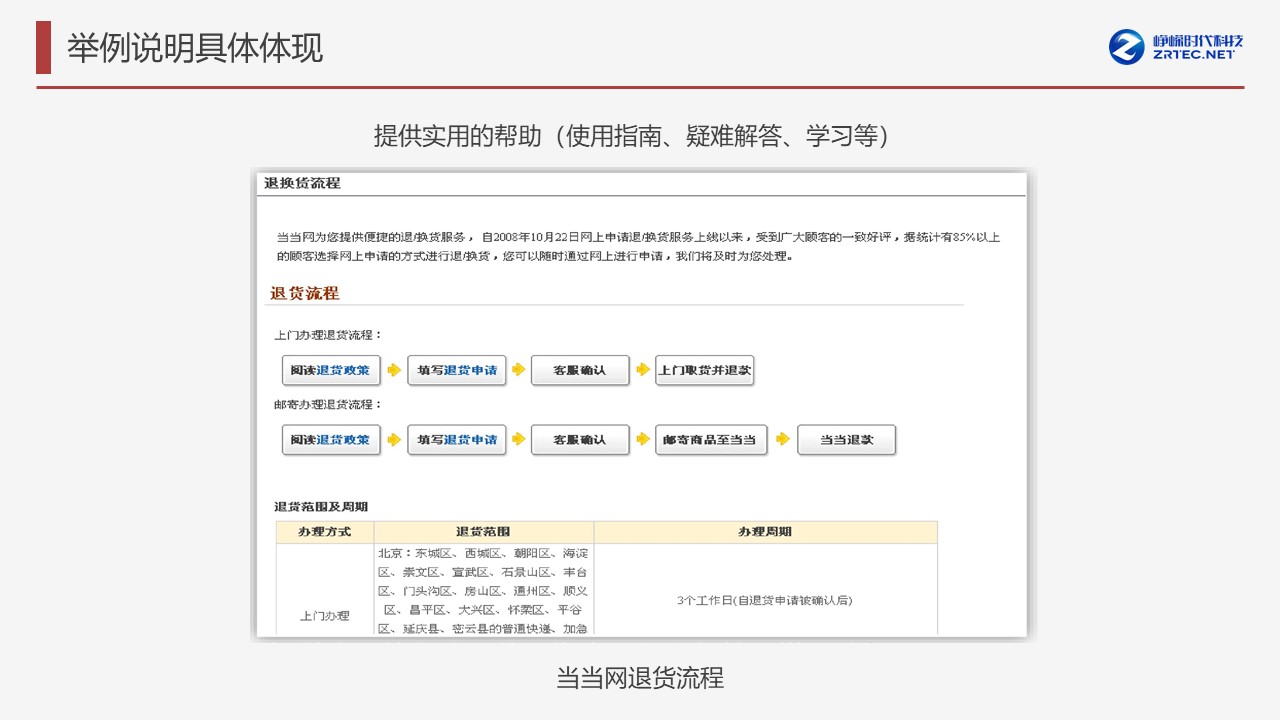Image resolution: width=1280 pixels, height=720 pixels.
Task: Open 填写退货申请 in the 邮寄办理 flow
Action: click(x=457, y=439)
